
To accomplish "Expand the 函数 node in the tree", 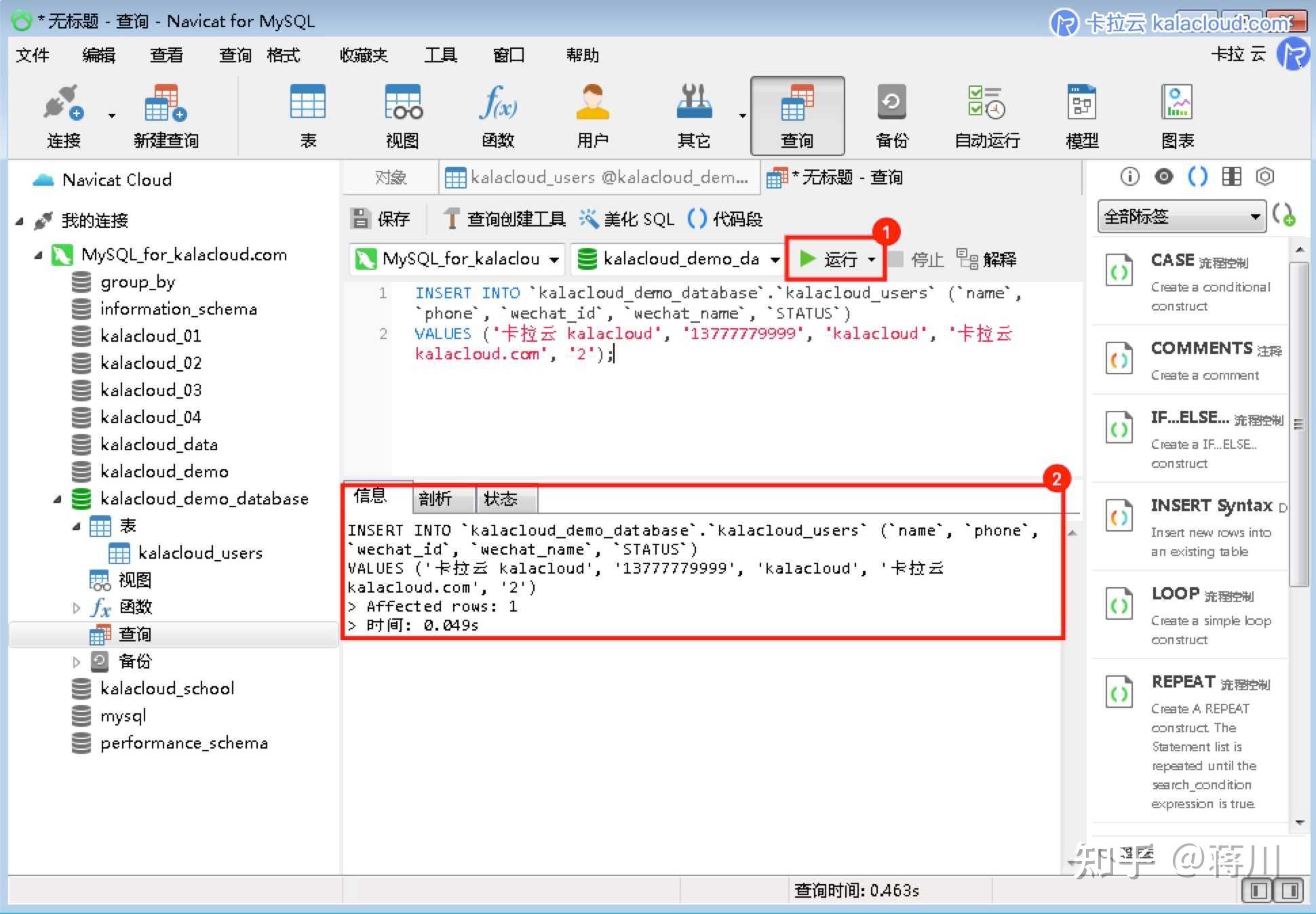I will (77, 608).
